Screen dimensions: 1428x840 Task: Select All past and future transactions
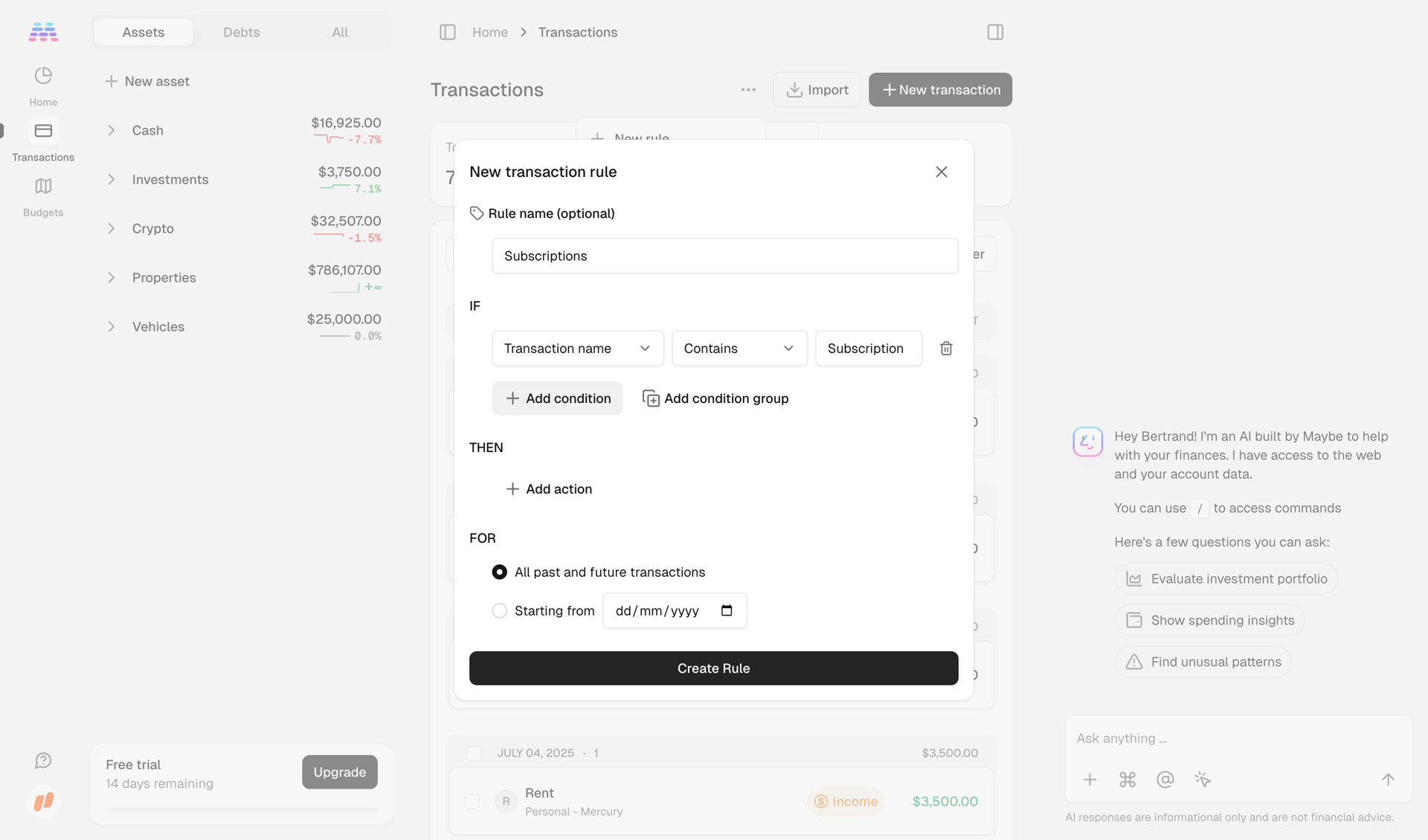[x=499, y=572]
